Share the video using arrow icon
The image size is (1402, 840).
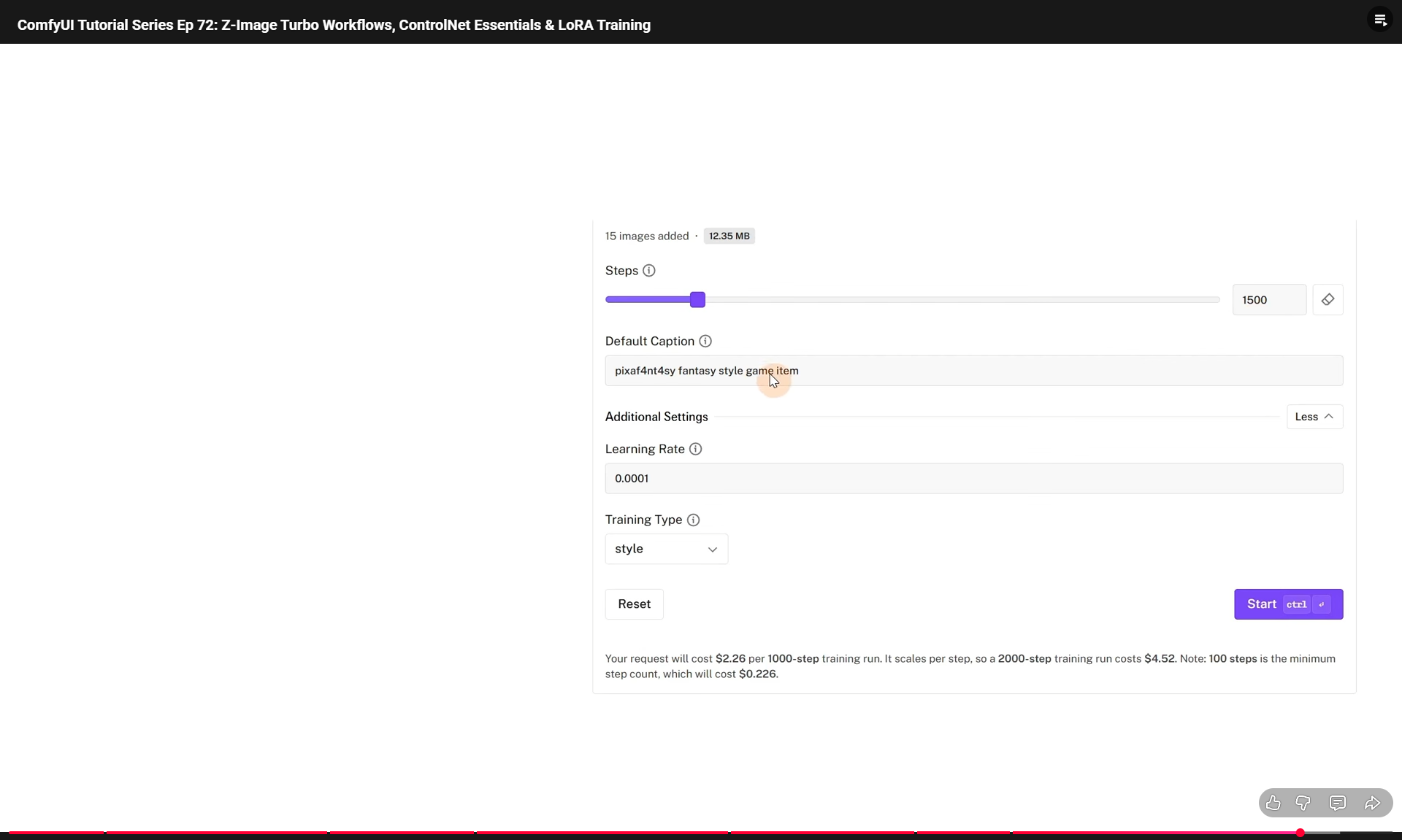coord(1371,803)
